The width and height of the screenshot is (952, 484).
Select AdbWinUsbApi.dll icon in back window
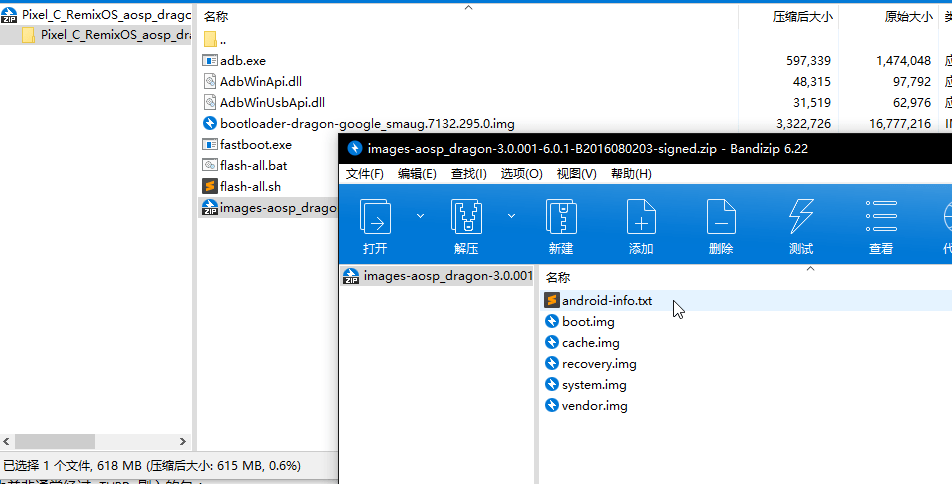209,102
